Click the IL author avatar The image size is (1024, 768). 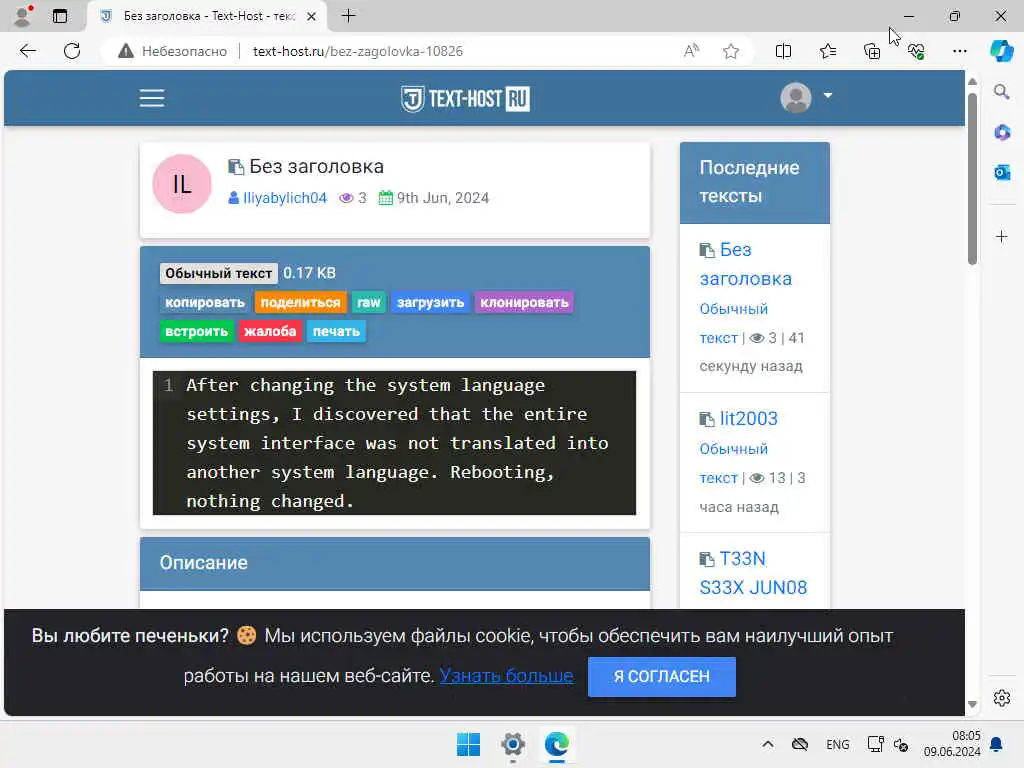click(182, 184)
